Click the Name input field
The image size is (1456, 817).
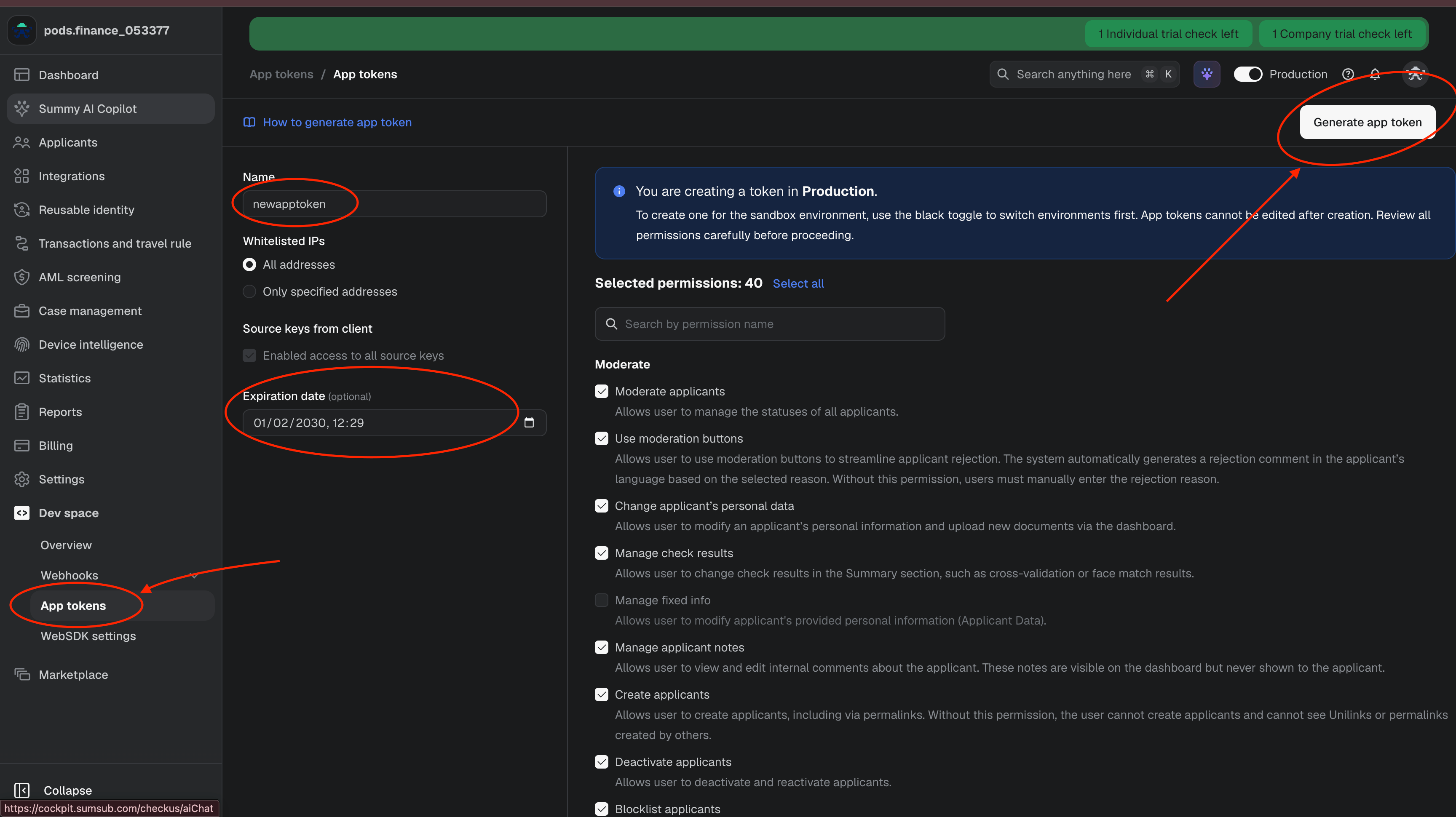coord(394,204)
